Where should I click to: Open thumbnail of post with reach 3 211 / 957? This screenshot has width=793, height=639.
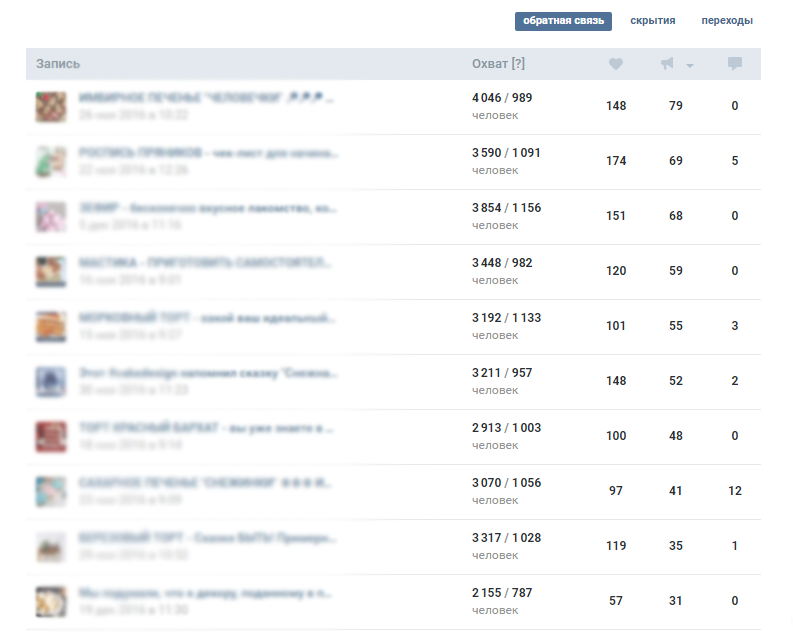pyautogui.click(x=51, y=381)
